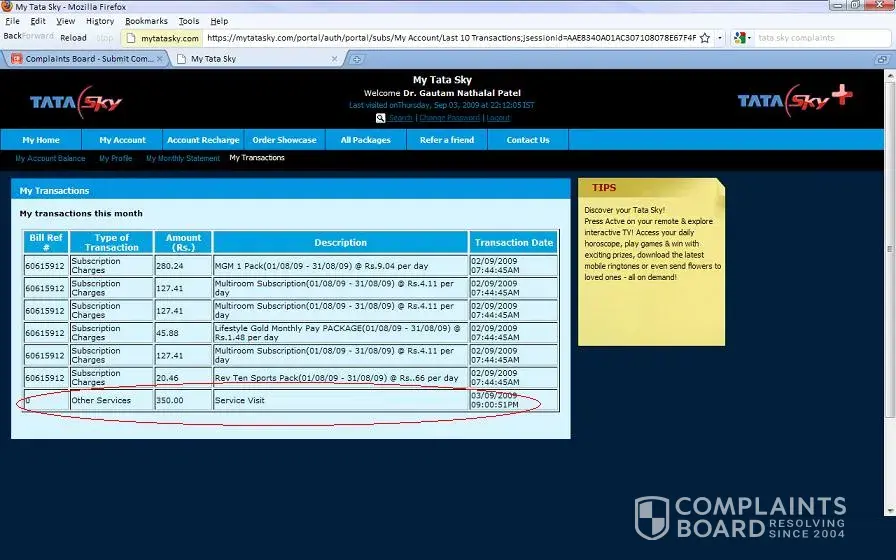Click the magnifier icon beside Search link
Viewport: 896px width, 560px height.
pyautogui.click(x=381, y=118)
